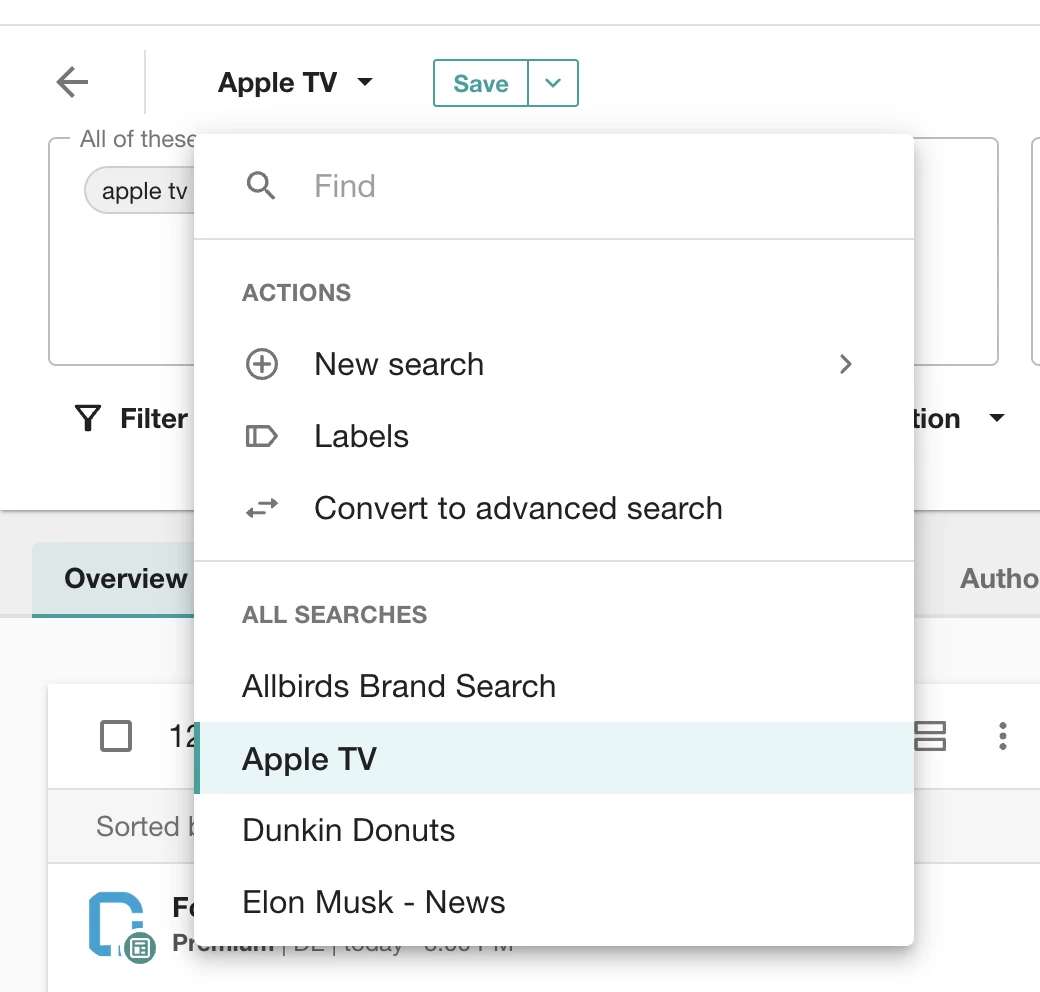Switch to the Overview tab

pyautogui.click(x=114, y=579)
